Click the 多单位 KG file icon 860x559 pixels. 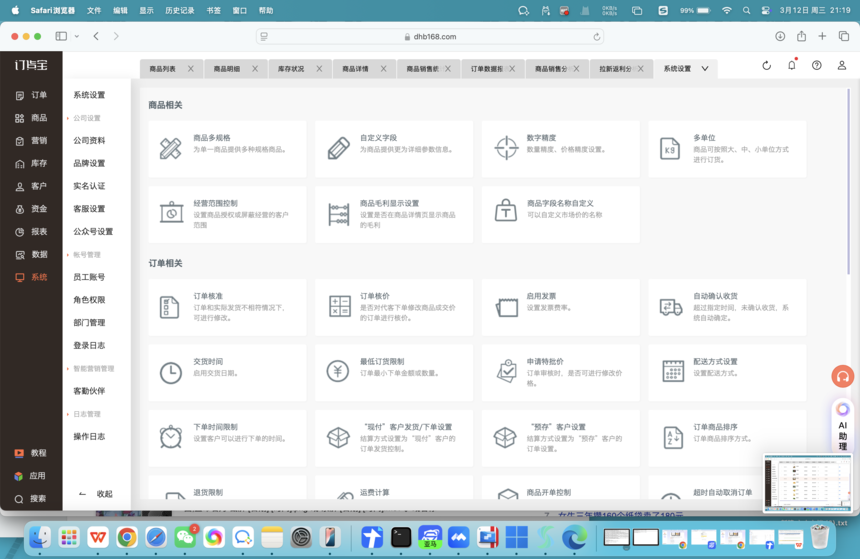(x=670, y=149)
